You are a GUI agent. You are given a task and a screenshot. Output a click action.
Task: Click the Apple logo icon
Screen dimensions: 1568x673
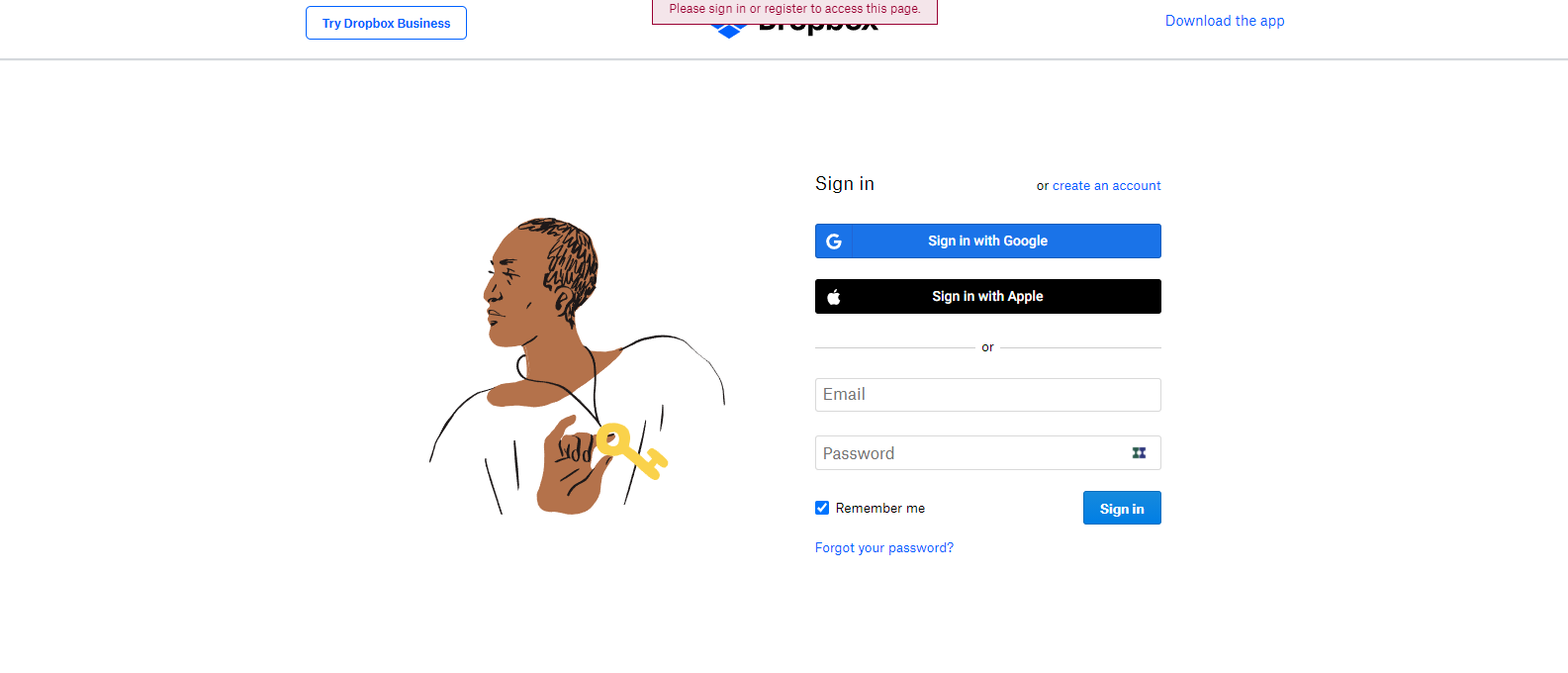coord(834,297)
